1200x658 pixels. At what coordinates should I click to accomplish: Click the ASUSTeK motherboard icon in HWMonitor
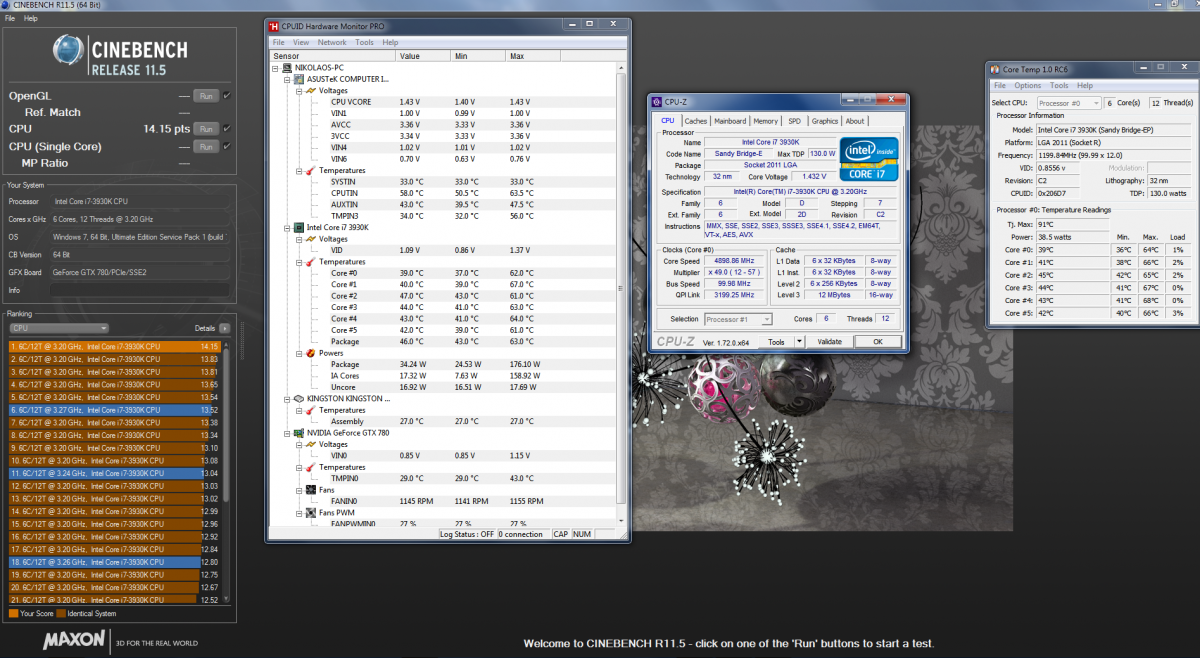pyautogui.click(x=299, y=79)
